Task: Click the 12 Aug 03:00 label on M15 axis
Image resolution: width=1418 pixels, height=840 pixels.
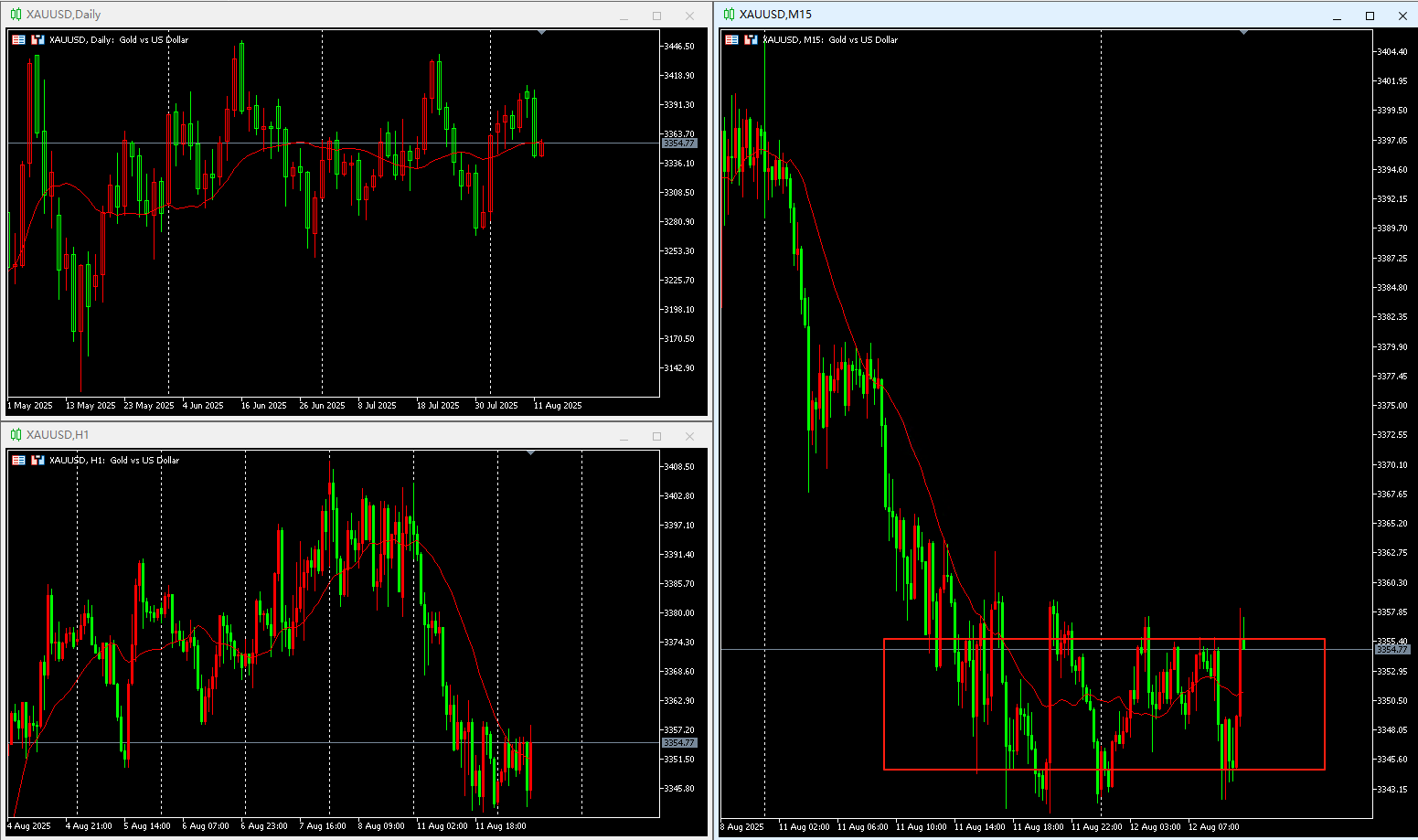Action: [1155, 826]
